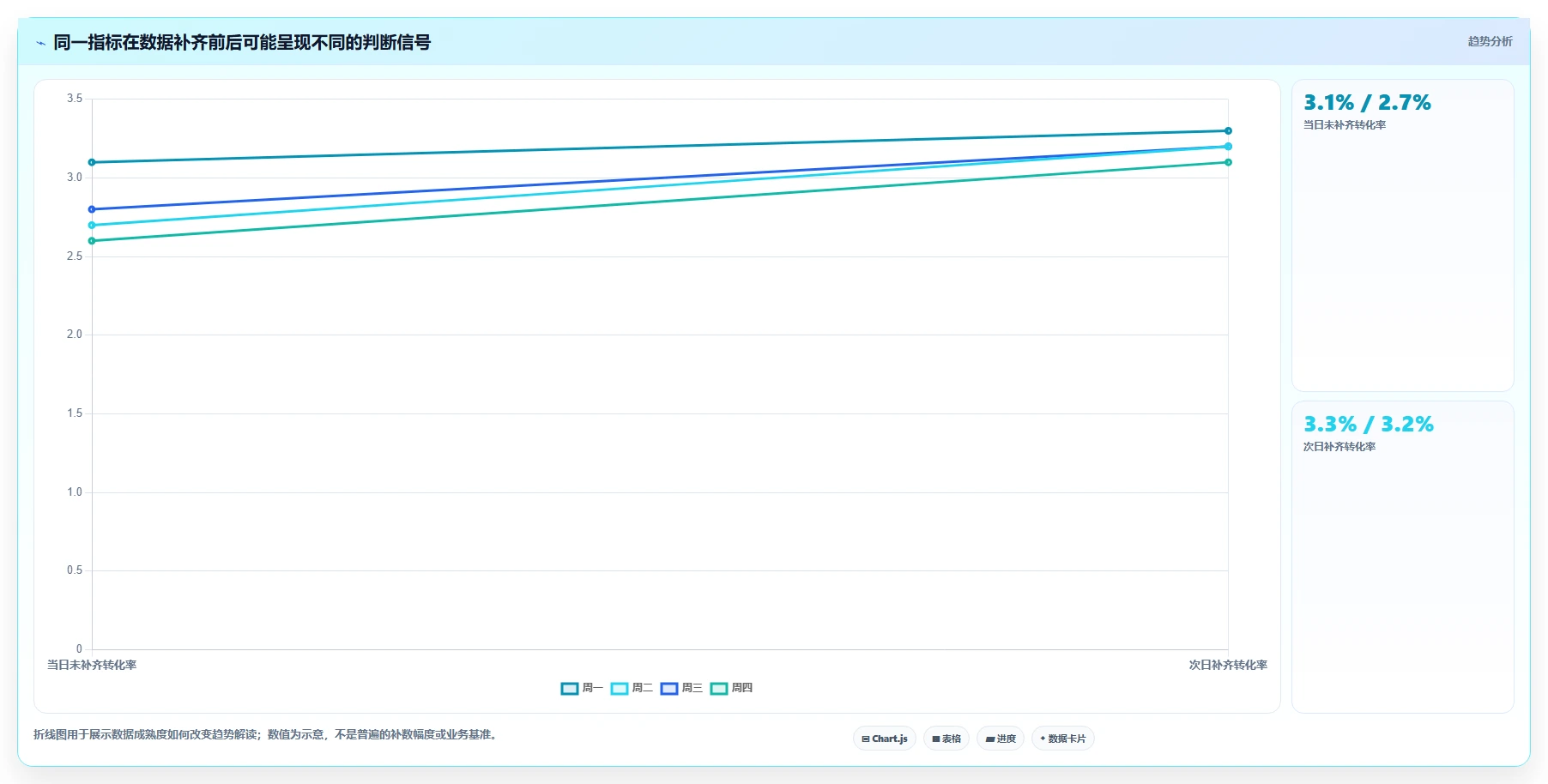1548x784 pixels.
Task: Select the 周四 point at 次日补齐转化率 (3.1)
Action: coord(1228,162)
